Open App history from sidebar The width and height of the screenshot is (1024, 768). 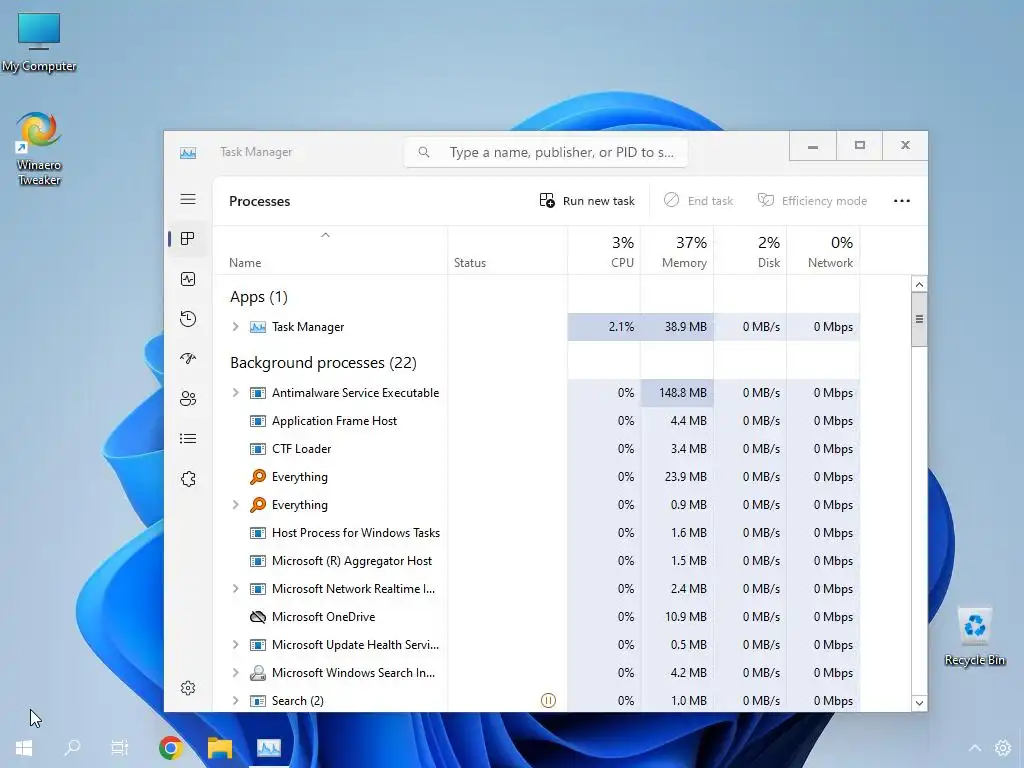188,319
